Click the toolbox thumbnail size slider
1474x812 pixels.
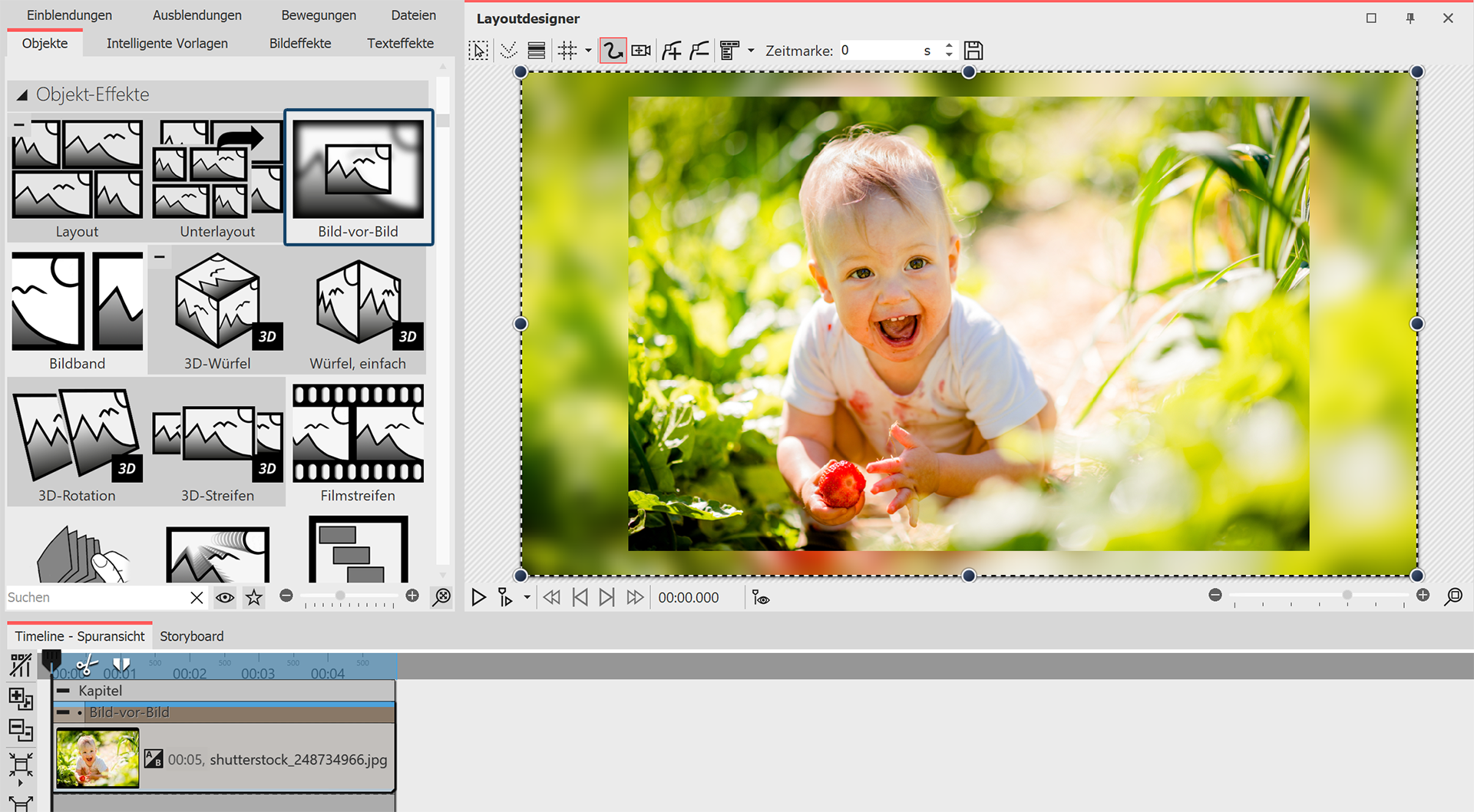(x=340, y=596)
